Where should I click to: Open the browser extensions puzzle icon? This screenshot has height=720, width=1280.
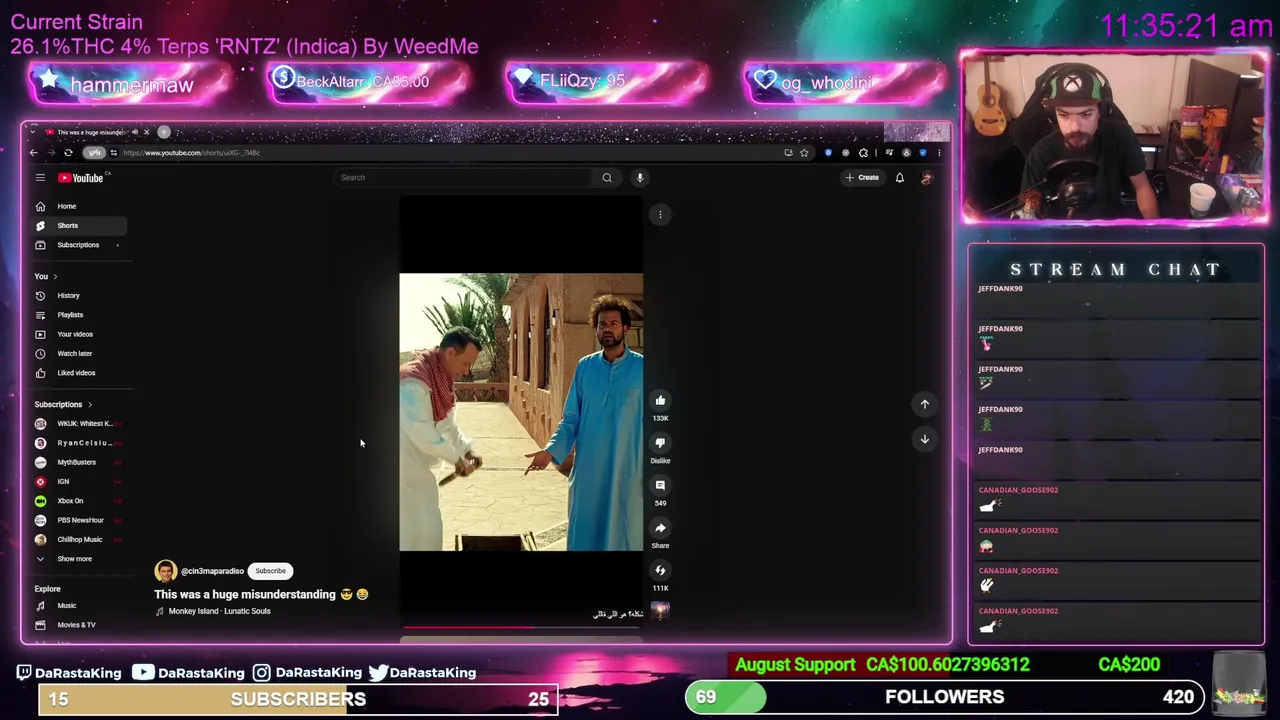(x=863, y=153)
